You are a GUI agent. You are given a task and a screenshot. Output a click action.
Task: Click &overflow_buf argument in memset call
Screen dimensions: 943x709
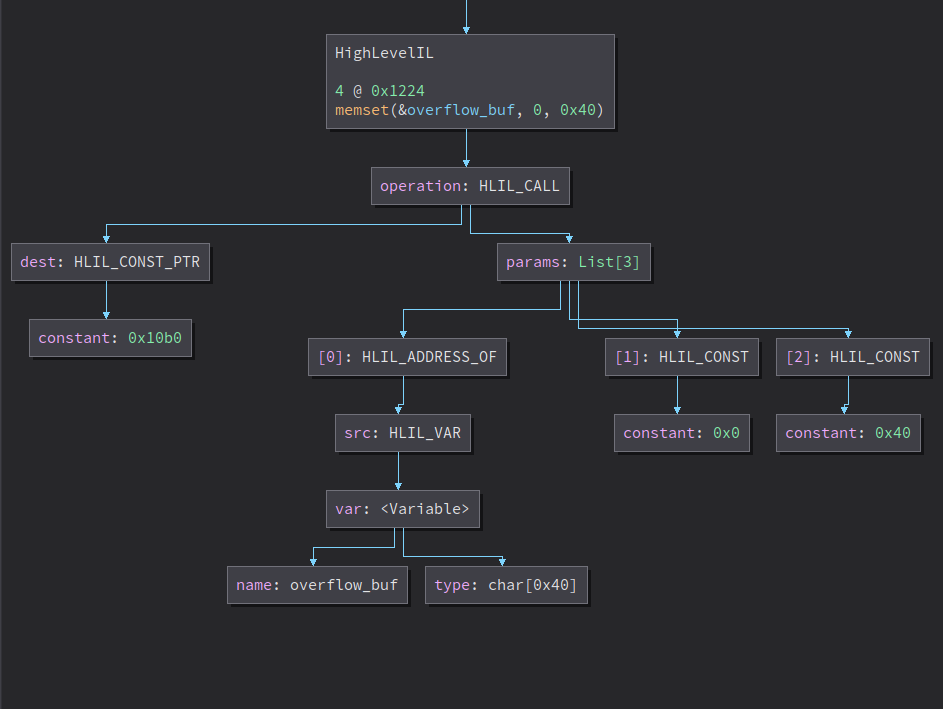[x=458, y=109]
